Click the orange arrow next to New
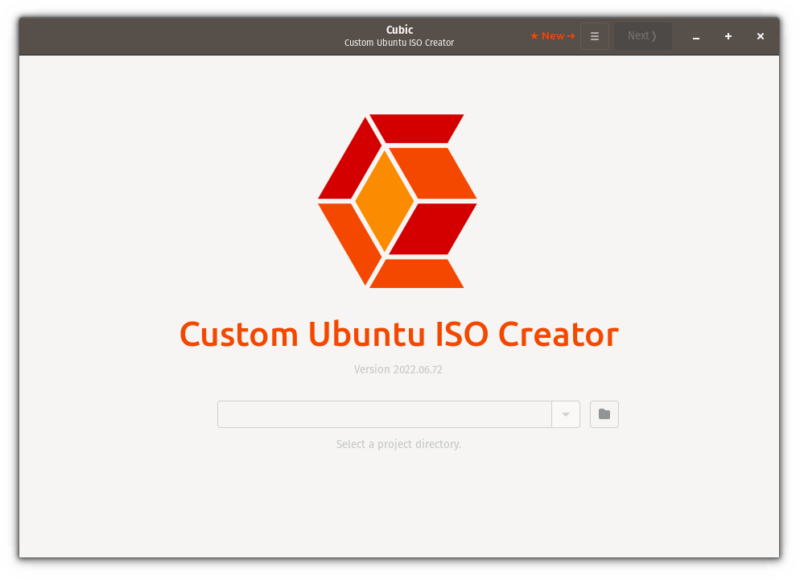The width and height of the screenshot is (800, 580). [570, 35]
